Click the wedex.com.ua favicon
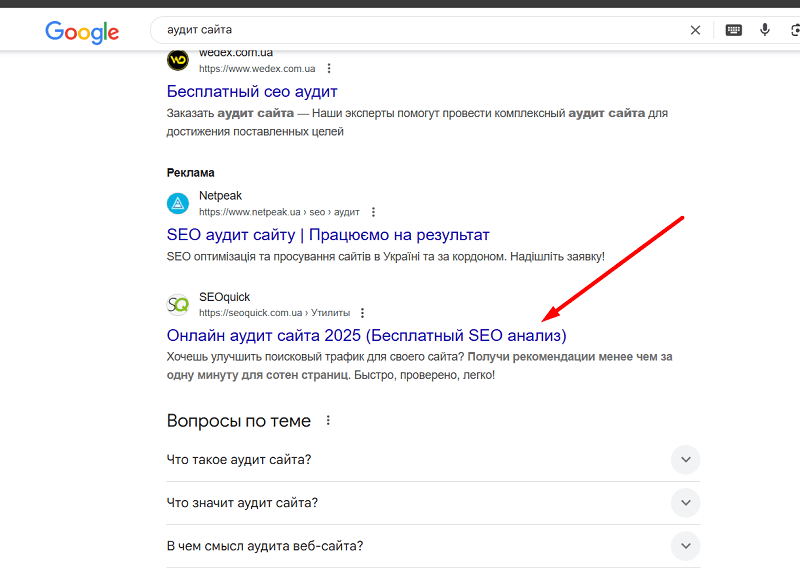Screen dimensions: 800x568 (178, 60)
